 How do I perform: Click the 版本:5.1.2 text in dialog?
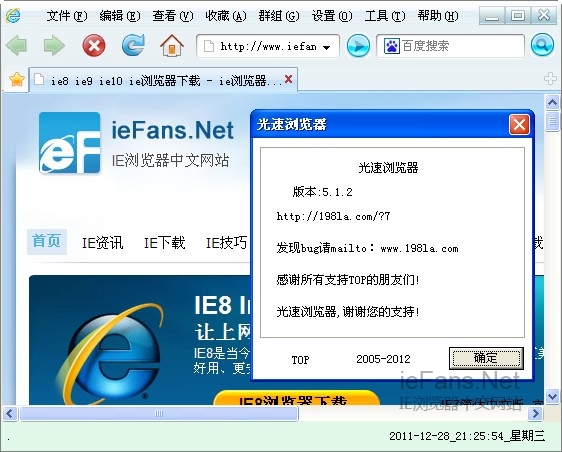click(322, 192)
